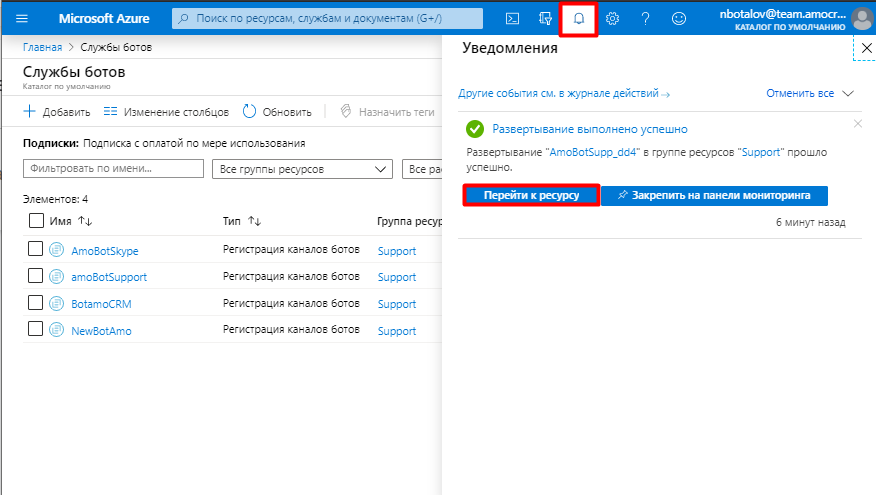The image size is (876, 495).
Task: Click the search magnifier icon
Action: [183, 18]
